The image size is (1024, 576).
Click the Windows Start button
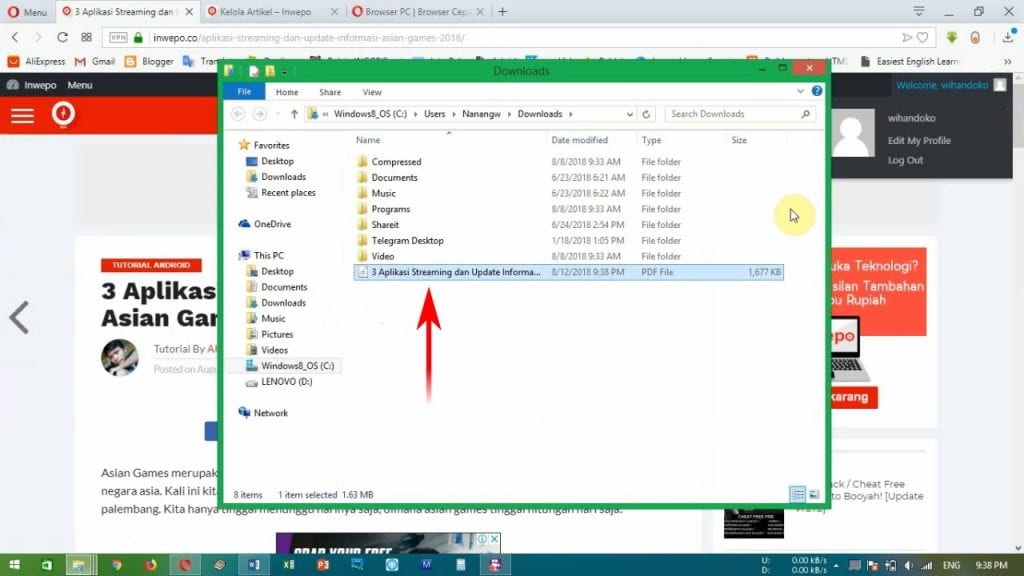point(16,565)
